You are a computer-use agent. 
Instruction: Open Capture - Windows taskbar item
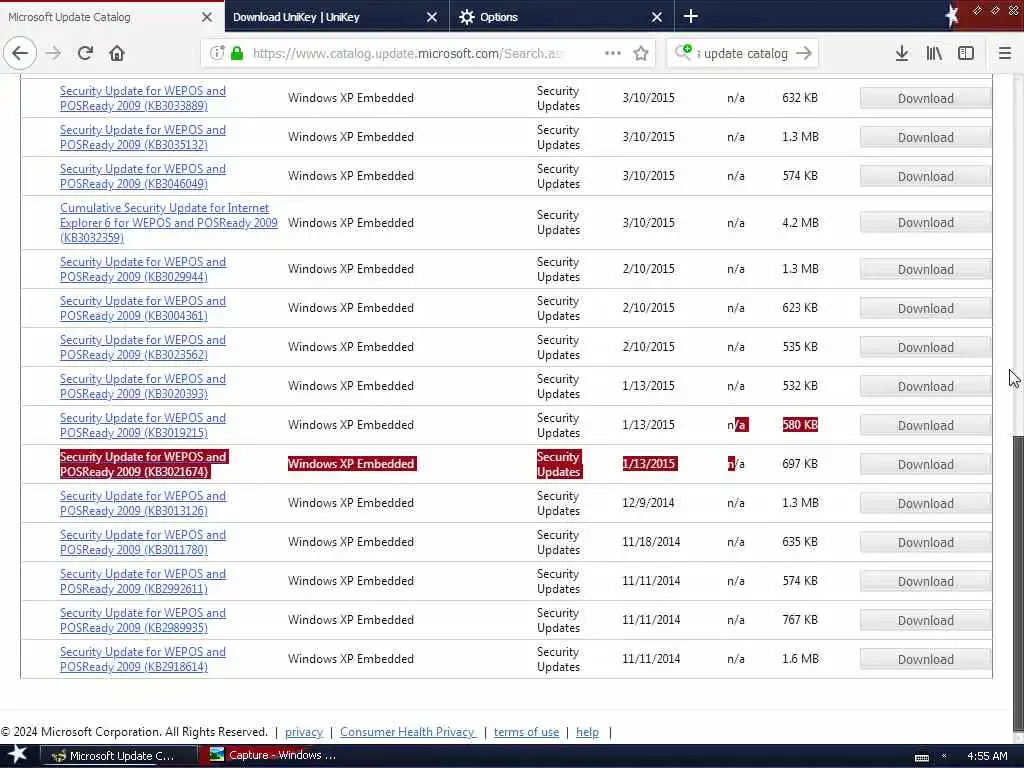(x=278, y=756)
